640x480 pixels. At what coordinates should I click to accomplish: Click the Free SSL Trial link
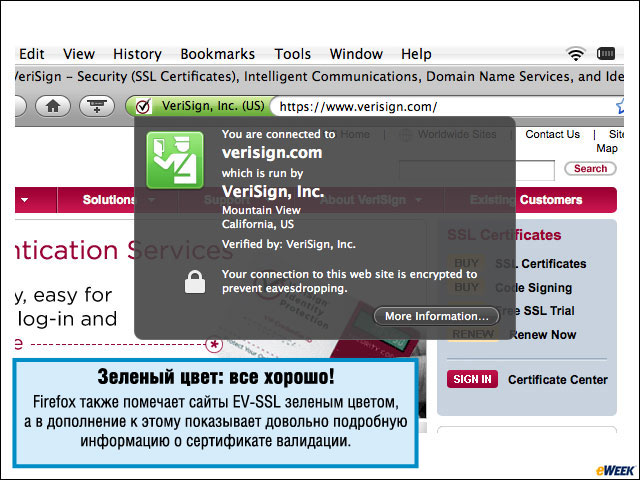coord(534,311)
